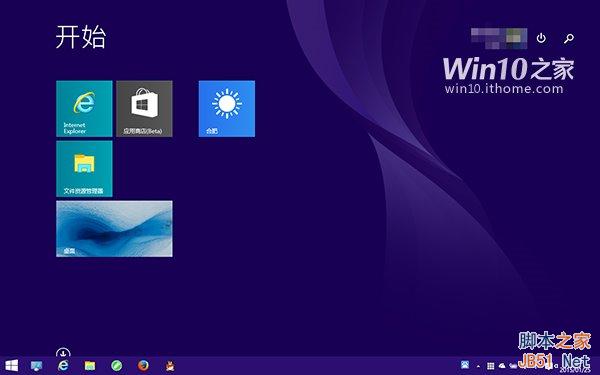
Task: Open the Store (Beta) tile
Action: point(144,109)
